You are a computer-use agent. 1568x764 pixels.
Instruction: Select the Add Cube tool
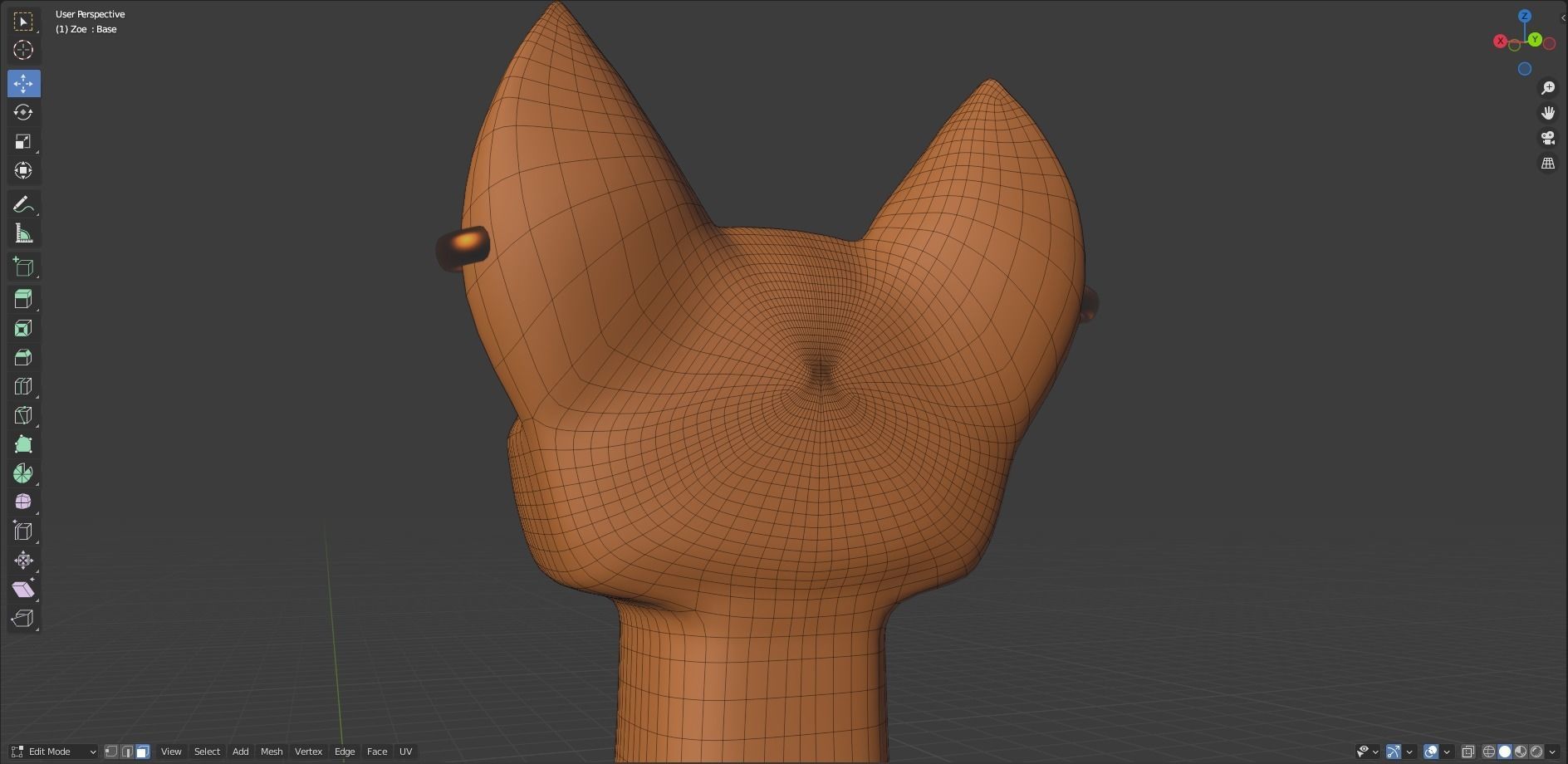23,267
